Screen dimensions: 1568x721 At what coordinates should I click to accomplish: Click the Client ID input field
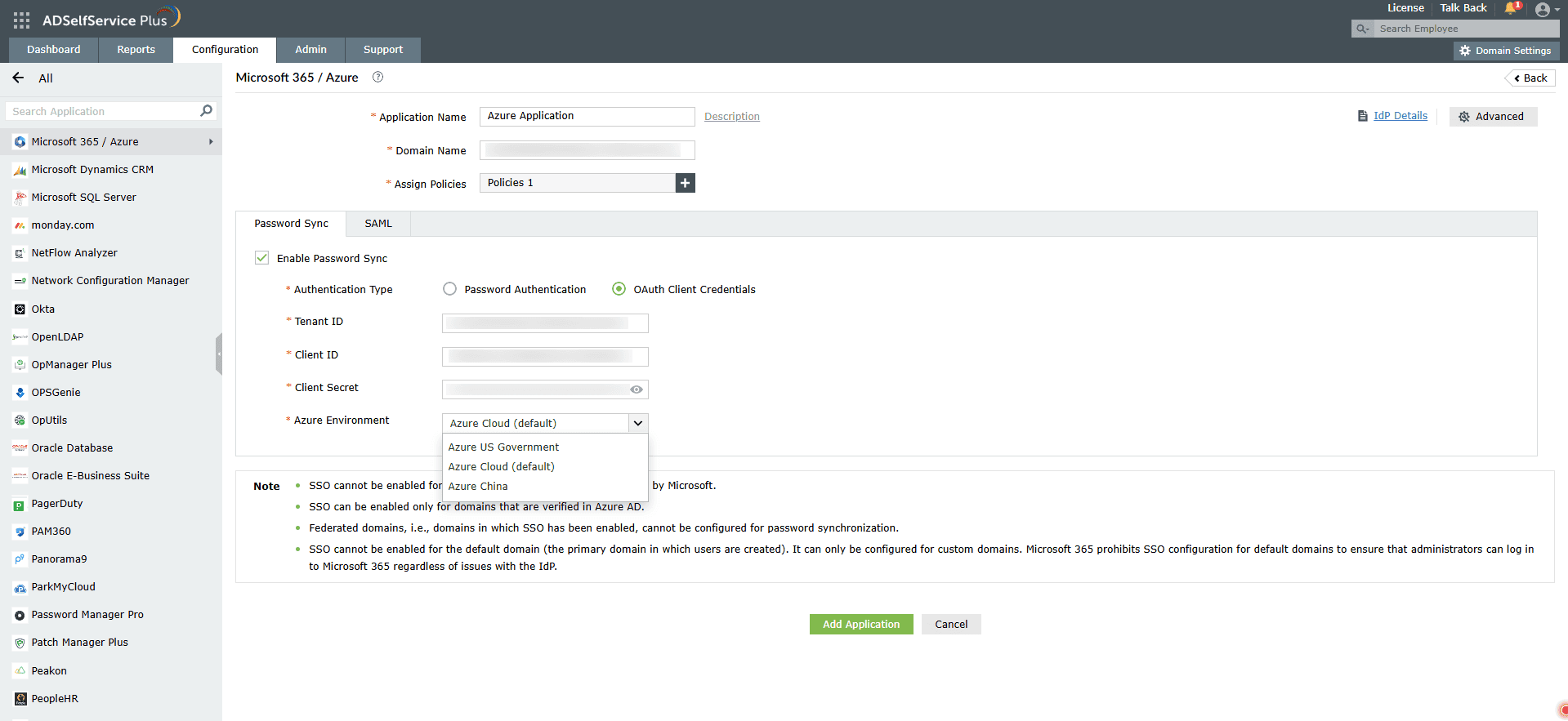(545, 357)
